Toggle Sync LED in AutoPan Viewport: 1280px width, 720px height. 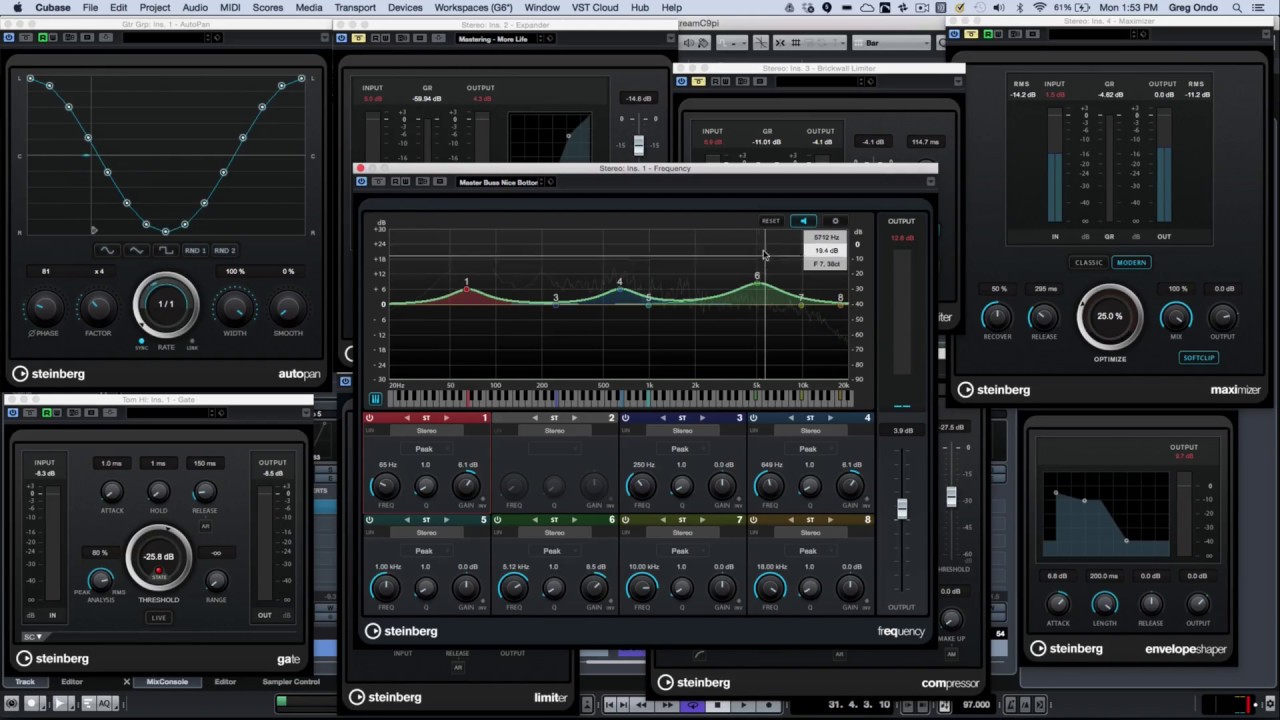point(141,341)
